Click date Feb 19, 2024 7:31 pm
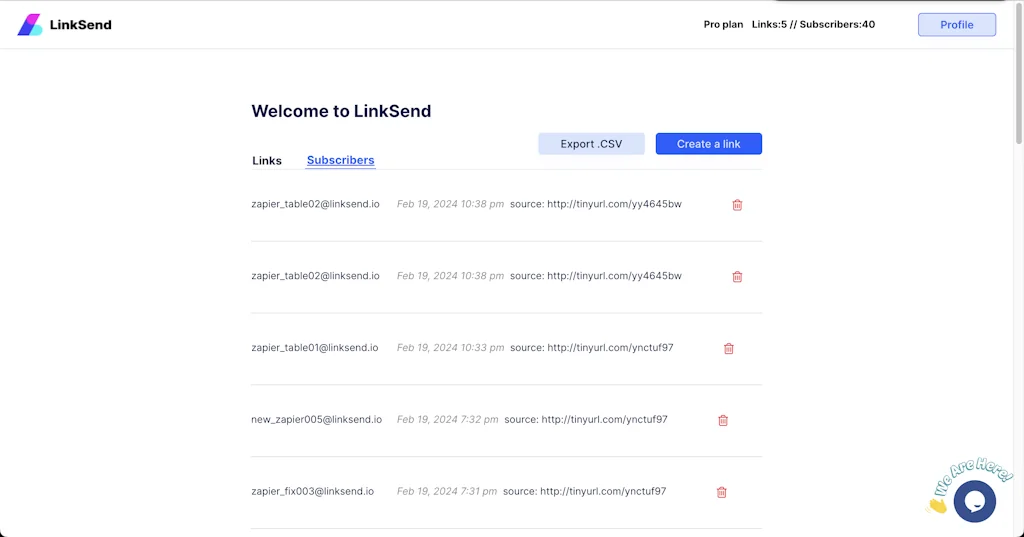The image size is (1024, 537). tap(447, 491)
